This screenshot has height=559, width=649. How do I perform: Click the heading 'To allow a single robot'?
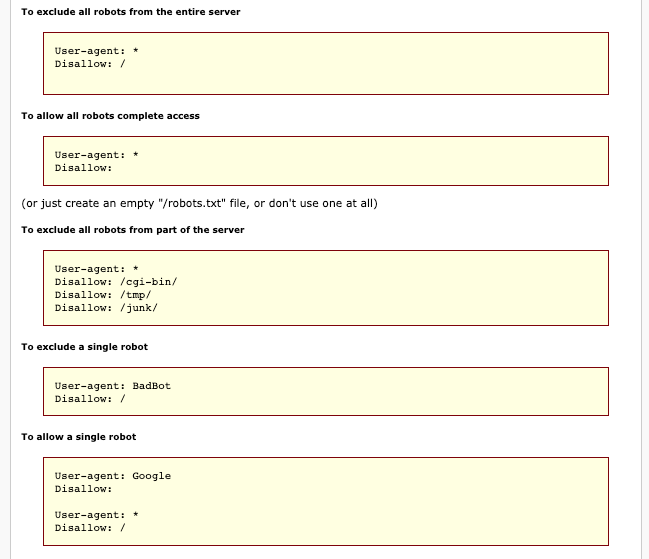tap(79, 437)
